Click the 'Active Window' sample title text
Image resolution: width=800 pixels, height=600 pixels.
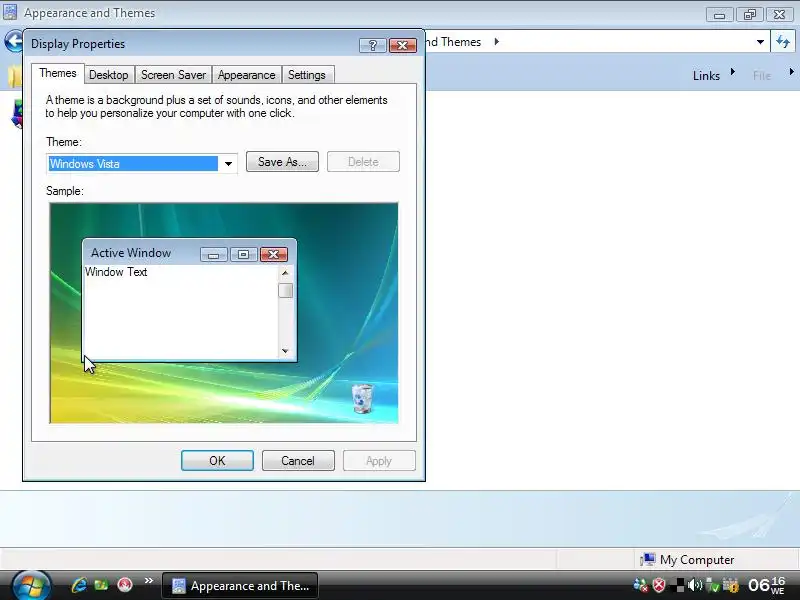(131, 253)
